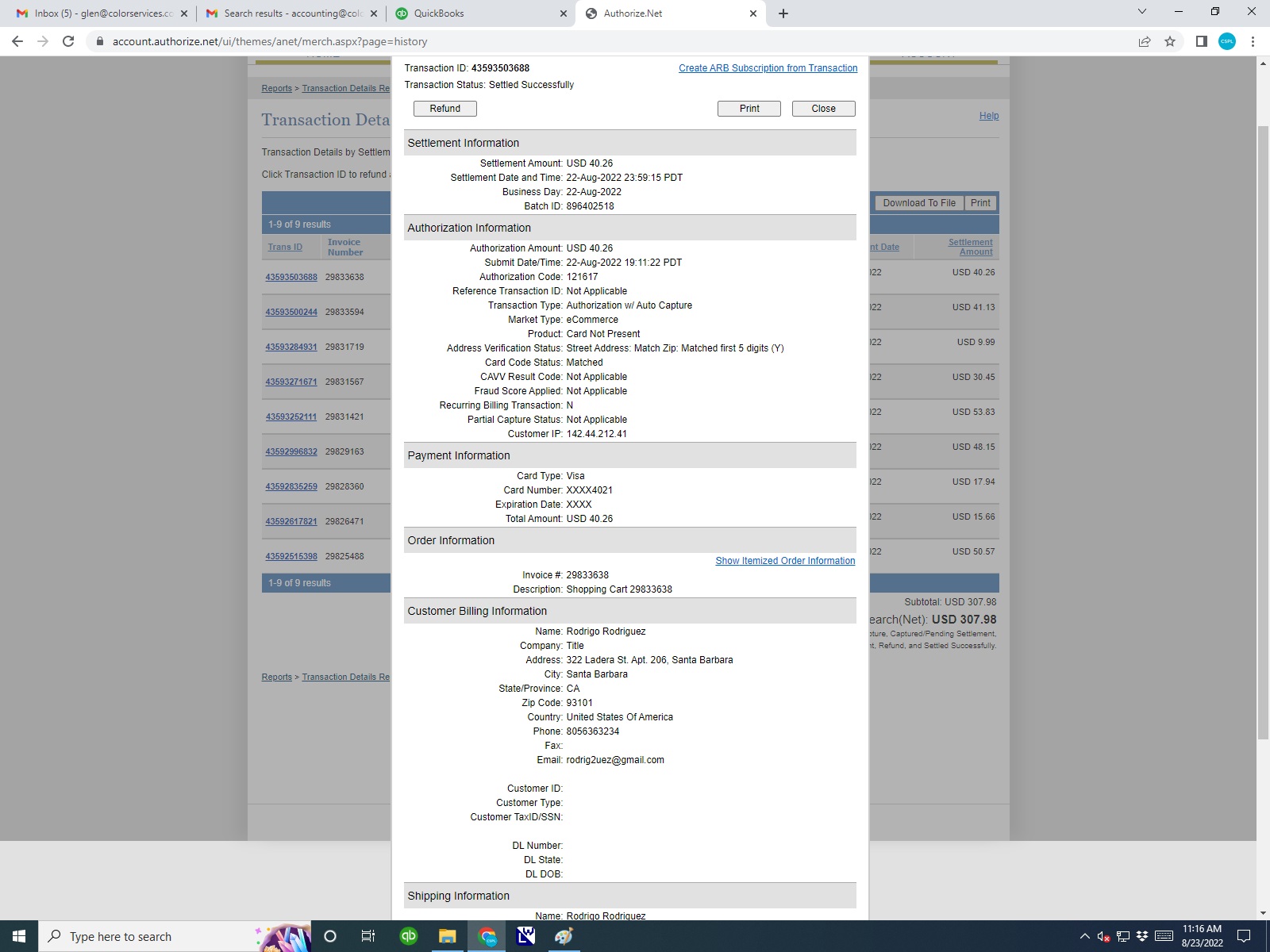Show Itemized Order Information link
Viewport: 1270px width, 952px height.
pyautogui.click(x=785, y=561)
